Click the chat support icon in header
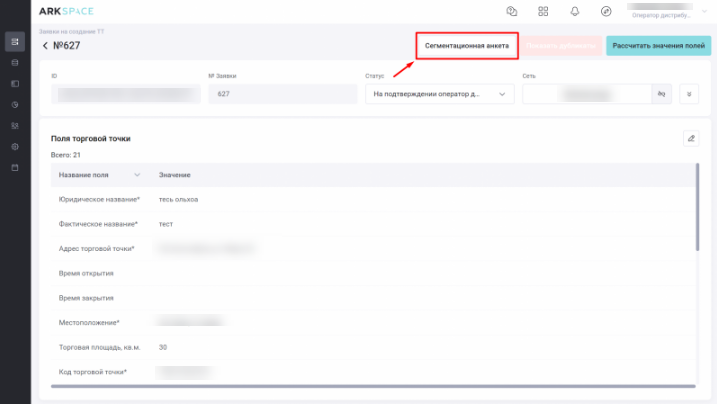The width and height of the screenshot is (717, 407). click(x=512, y=12)
